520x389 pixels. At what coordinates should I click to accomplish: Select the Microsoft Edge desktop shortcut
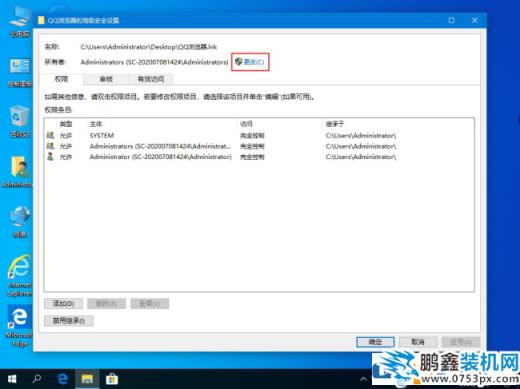[x=20, y=327]
